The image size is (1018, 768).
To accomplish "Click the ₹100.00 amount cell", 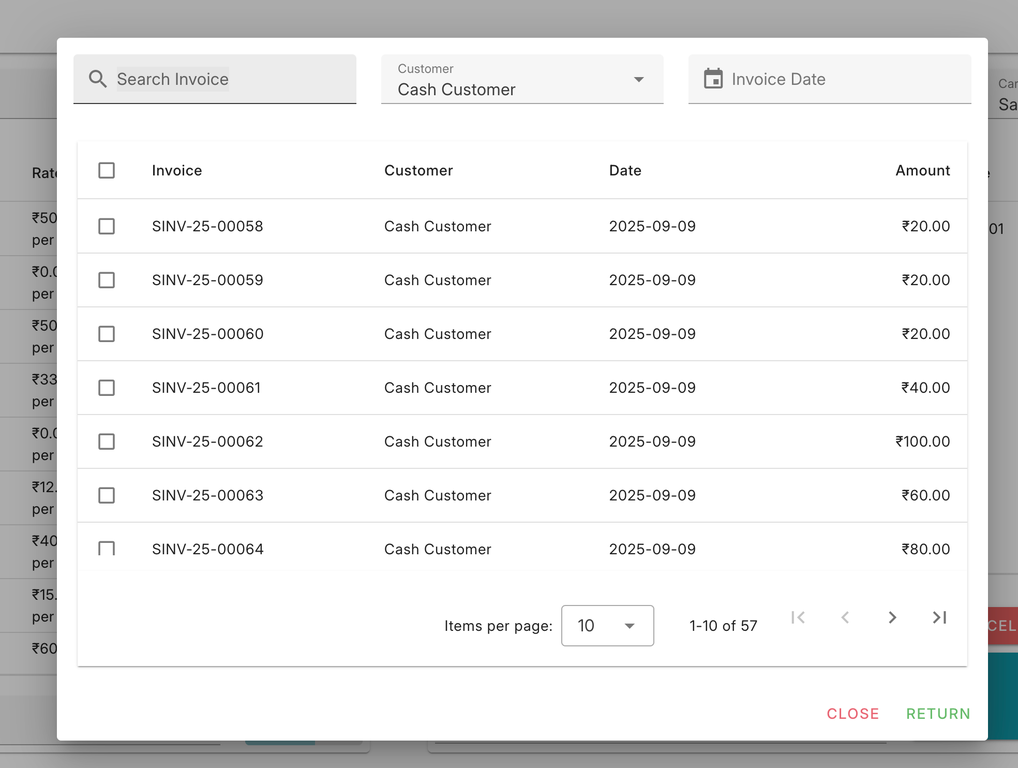I will [x=923, y=441].
